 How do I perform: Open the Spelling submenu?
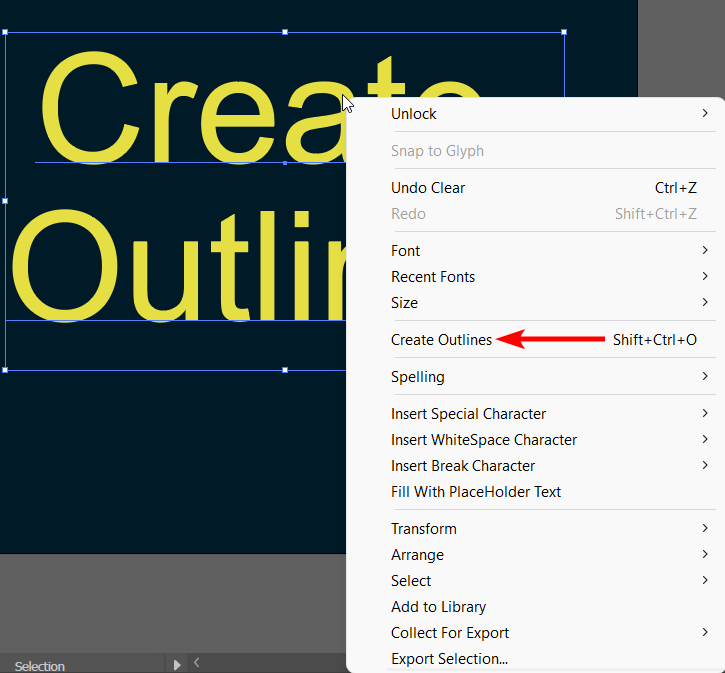pyautogui.click(x=418, y=377)
